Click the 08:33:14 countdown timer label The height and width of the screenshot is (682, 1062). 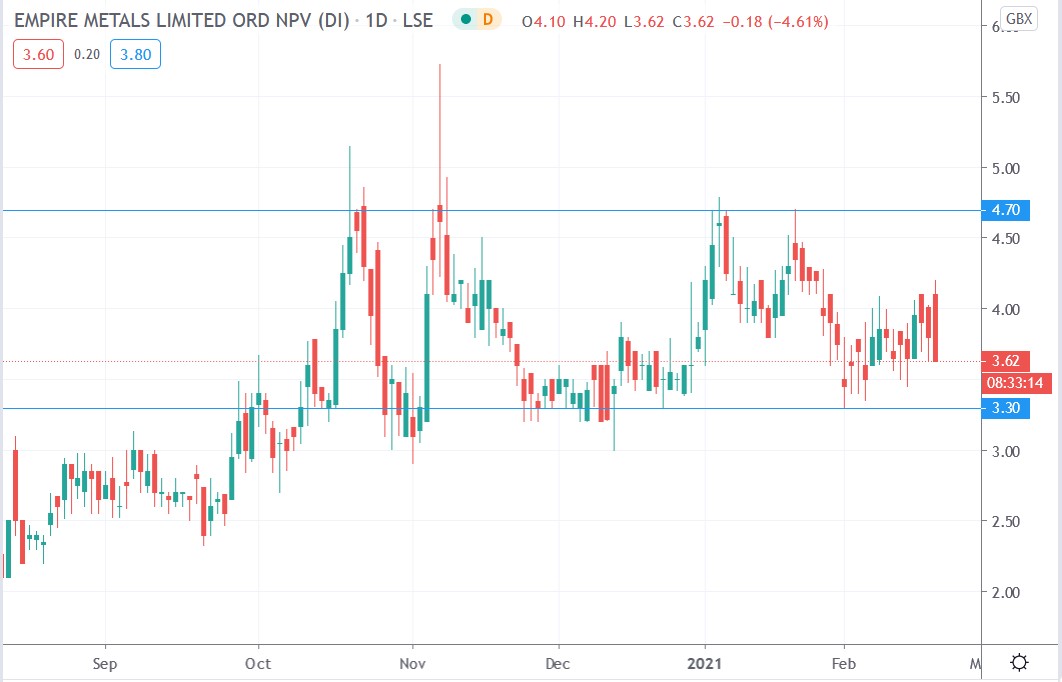pos(1013,382)
